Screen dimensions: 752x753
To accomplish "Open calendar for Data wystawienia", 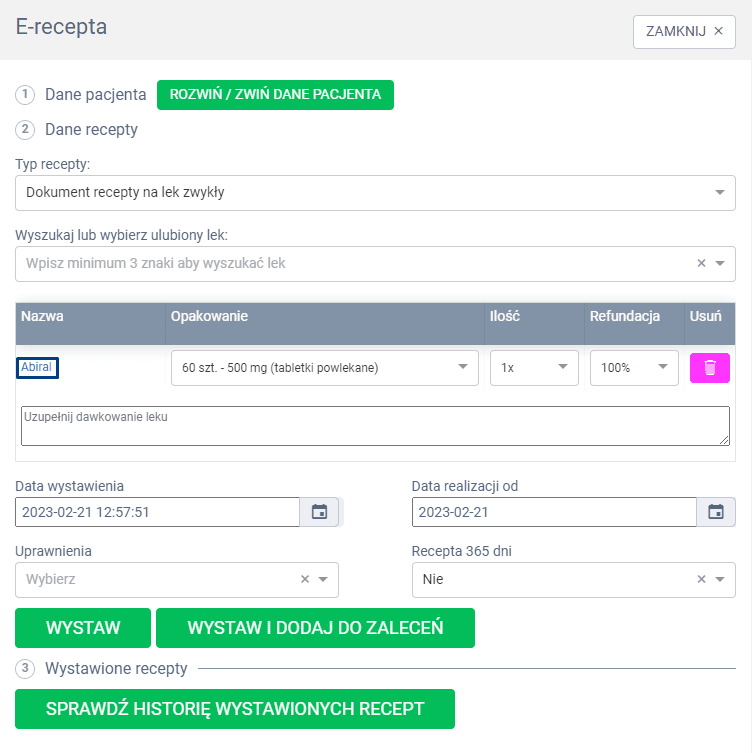I will click(x=319, y=512).
